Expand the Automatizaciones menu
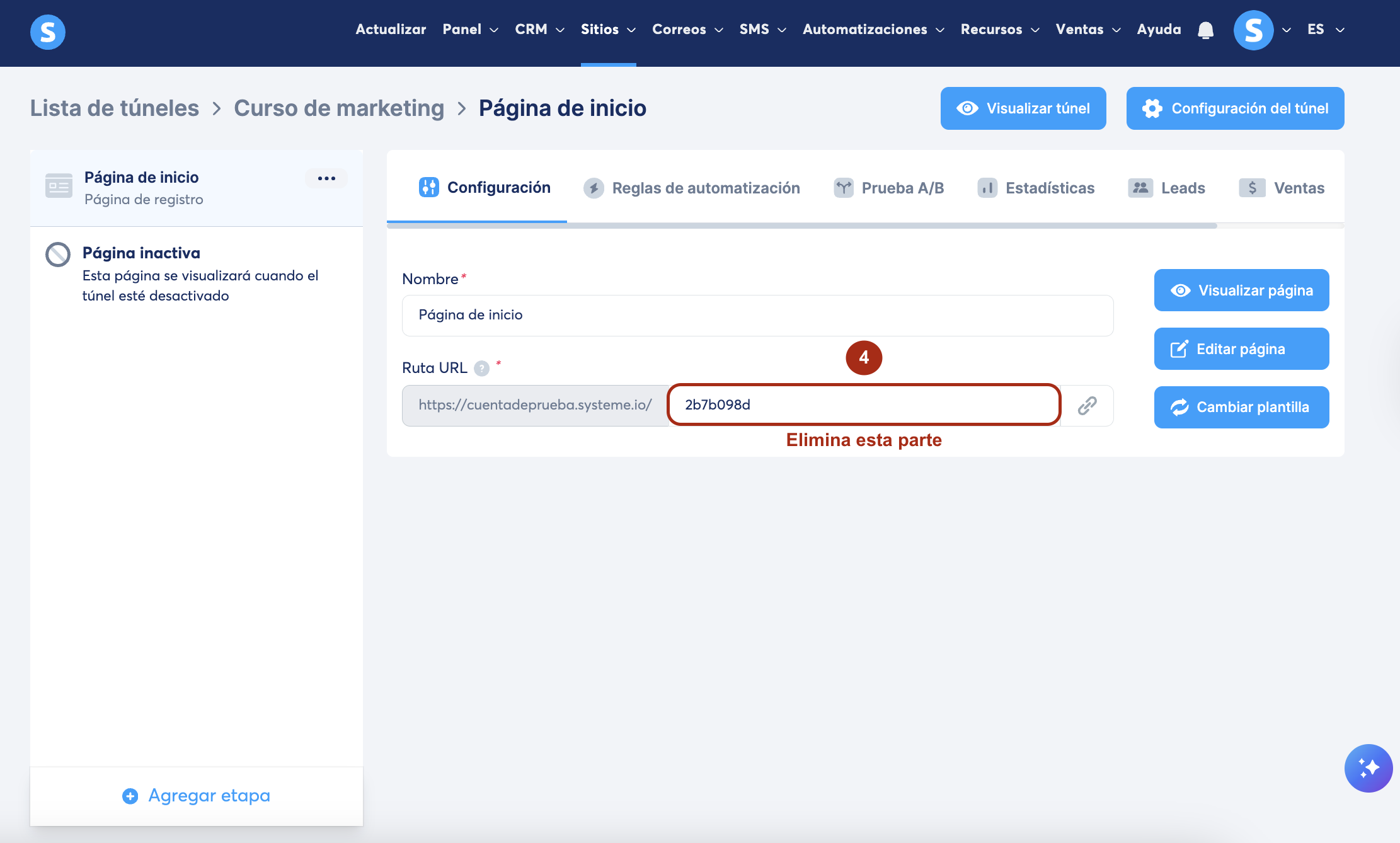 [x=873, y=30]
